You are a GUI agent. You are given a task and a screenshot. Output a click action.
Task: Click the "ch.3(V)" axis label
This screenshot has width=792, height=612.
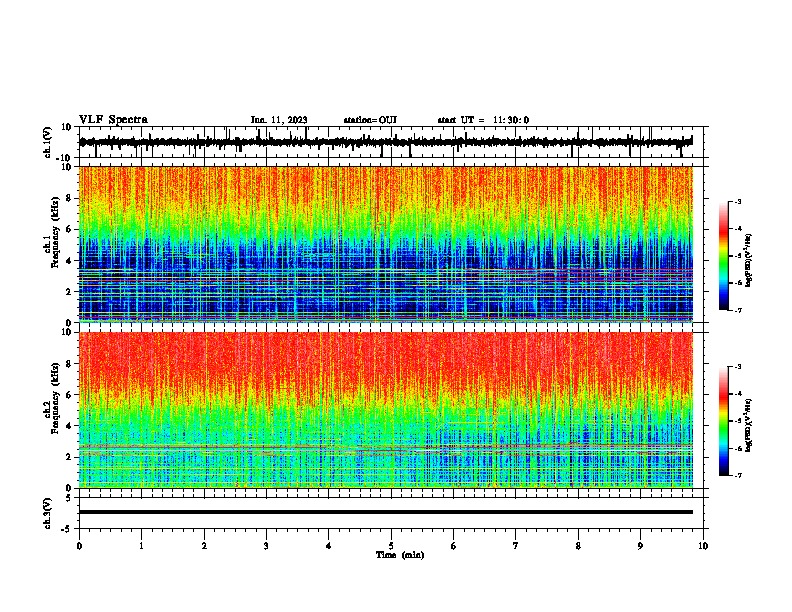[x=48, y=513]
